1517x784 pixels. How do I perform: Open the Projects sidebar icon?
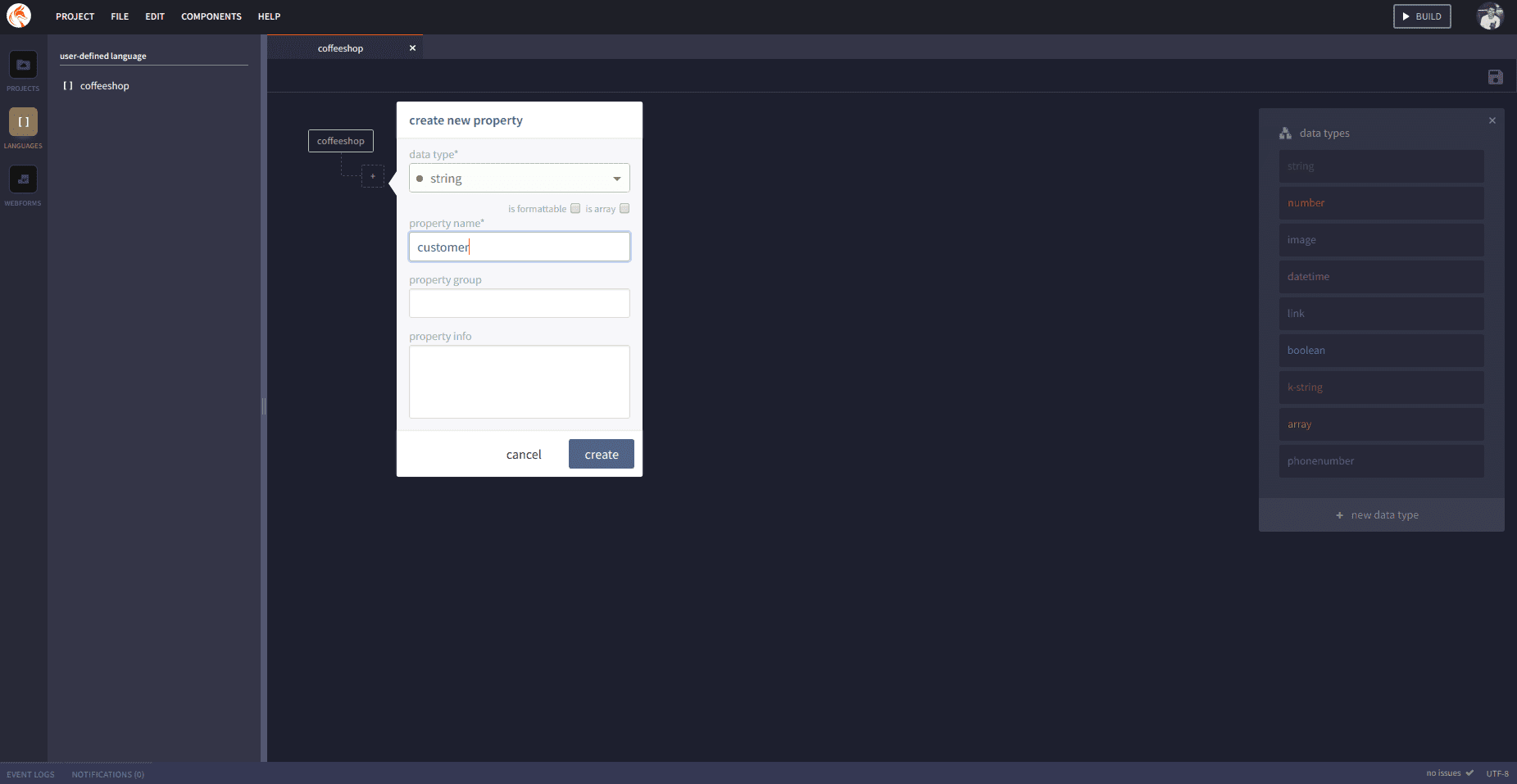pyautogui.click(x=23, y=66)
